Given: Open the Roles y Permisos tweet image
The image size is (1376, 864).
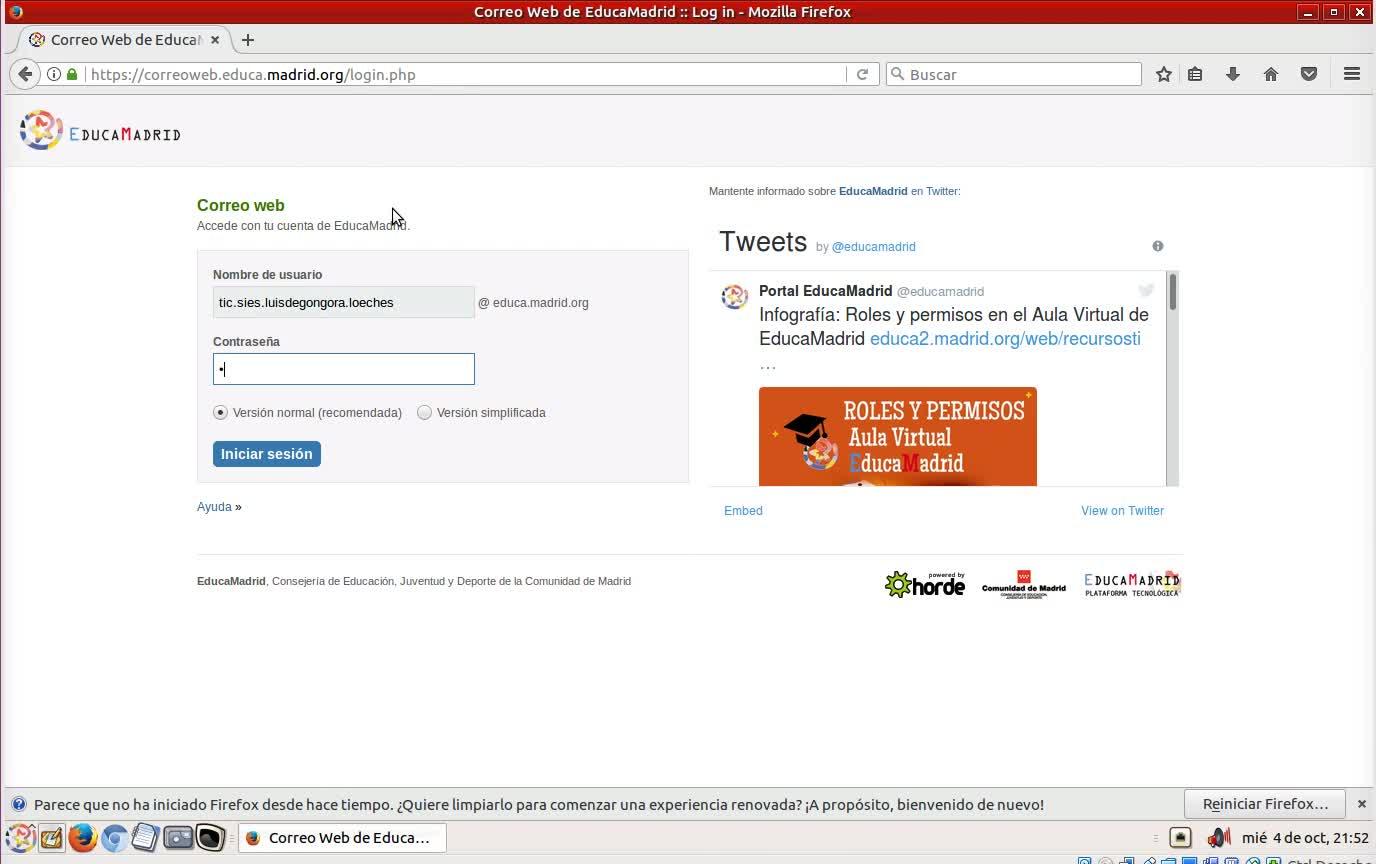Looking at the screenshot, I should (898, 437).
